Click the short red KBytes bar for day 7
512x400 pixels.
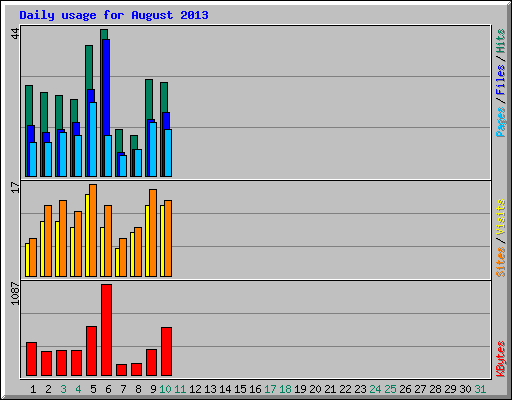coord(121,370)
